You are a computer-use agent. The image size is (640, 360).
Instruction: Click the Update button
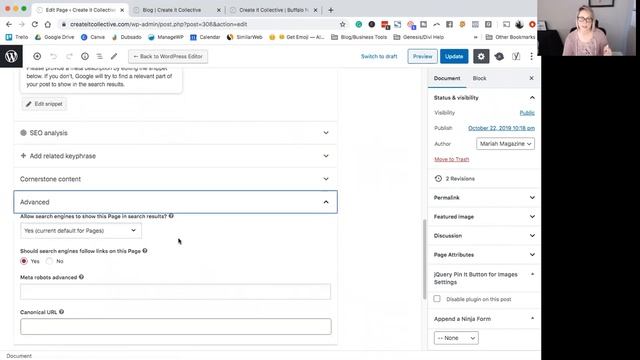454,56
